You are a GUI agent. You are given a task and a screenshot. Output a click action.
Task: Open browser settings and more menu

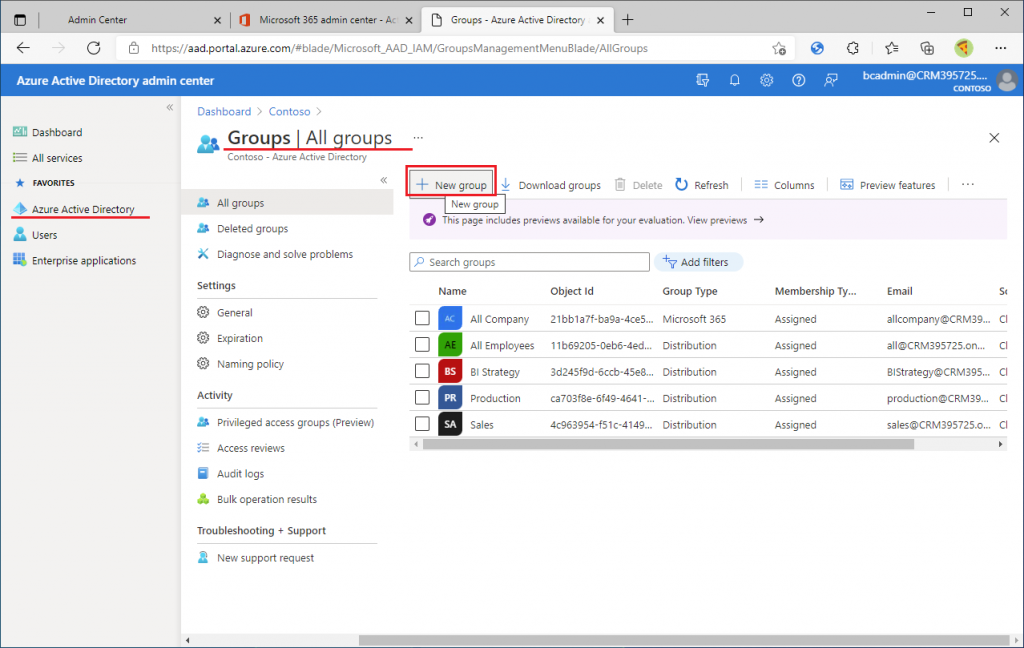pyautogui.click(x=1000, y=48)
